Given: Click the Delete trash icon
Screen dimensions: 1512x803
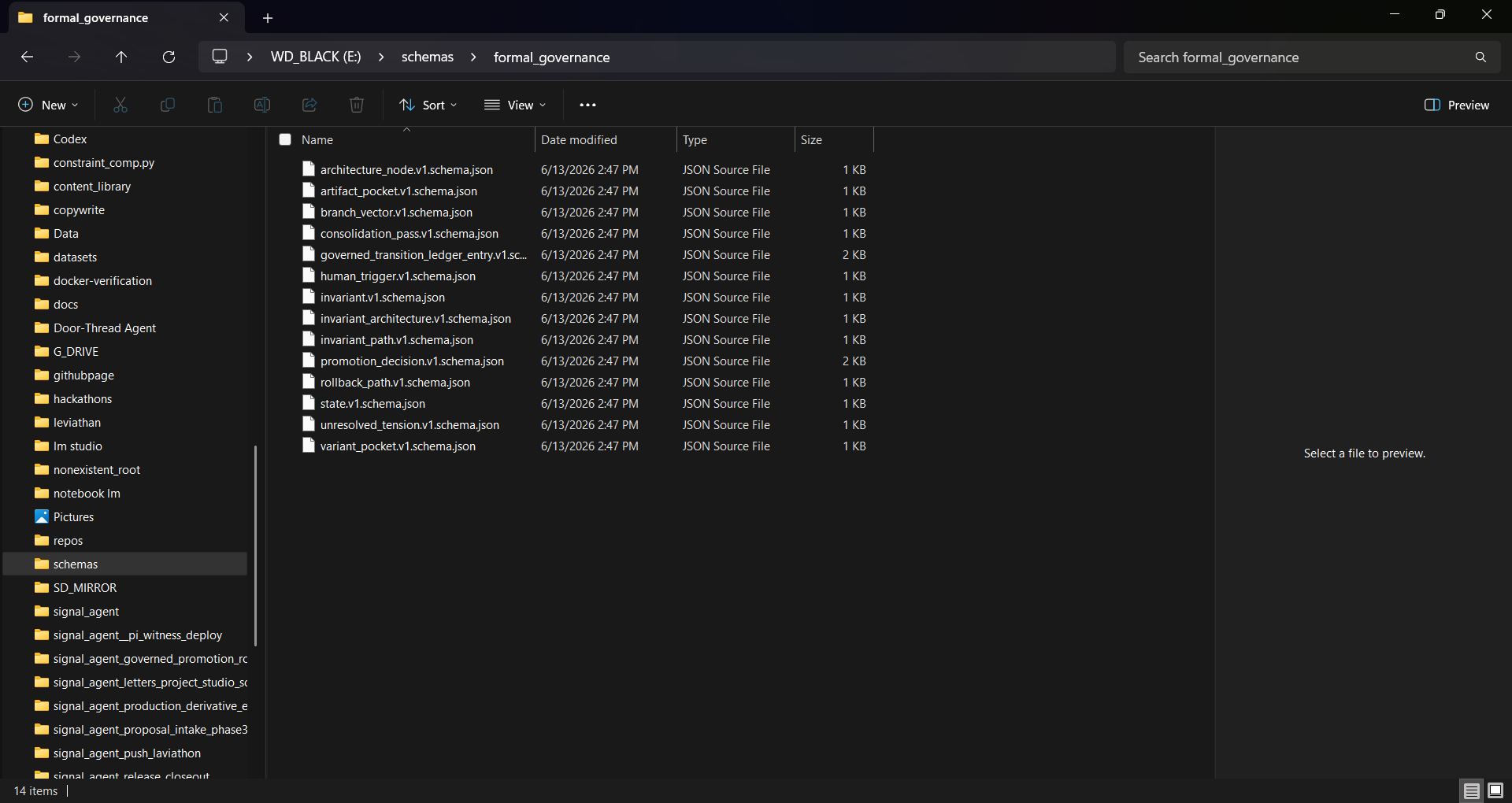Looking at the screenshot, I should click(357, 105).
